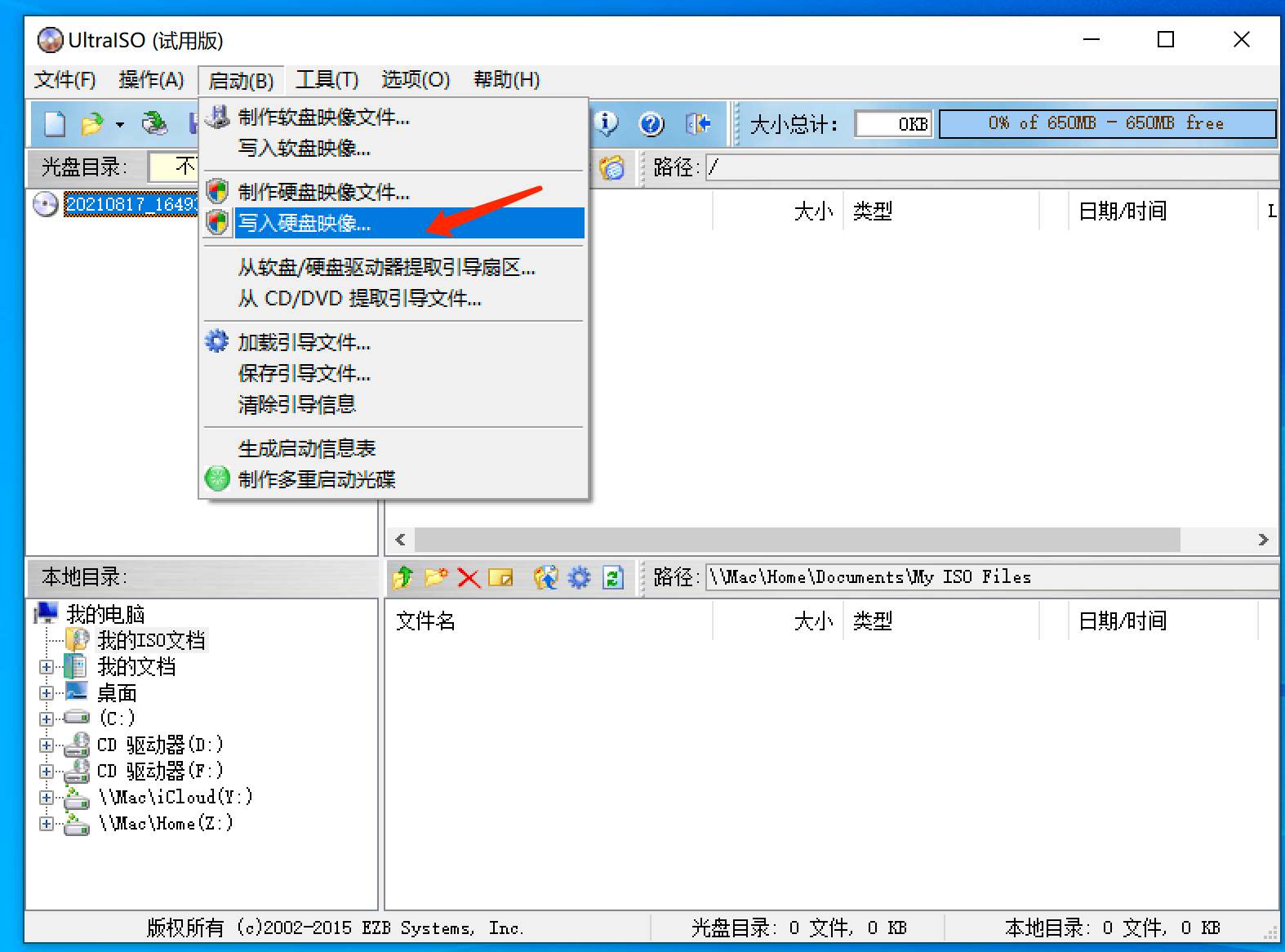Select 我的电脑 in local tree
This screenshot has height=952, width=1285.
pyautogui.click(x=105, y=614)
